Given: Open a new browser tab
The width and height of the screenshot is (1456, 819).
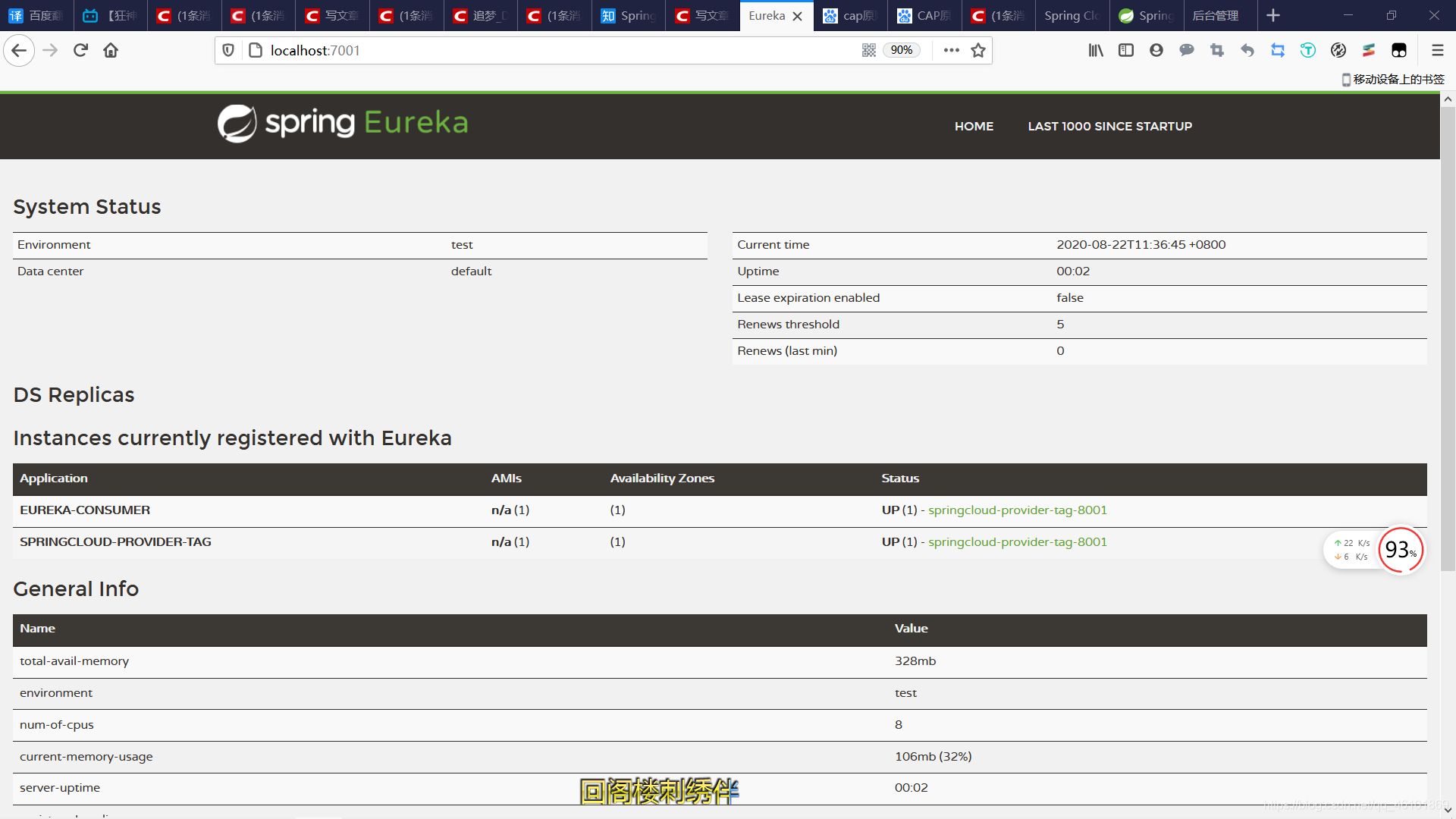Looking at the screenshot, I should (1273, 15).
